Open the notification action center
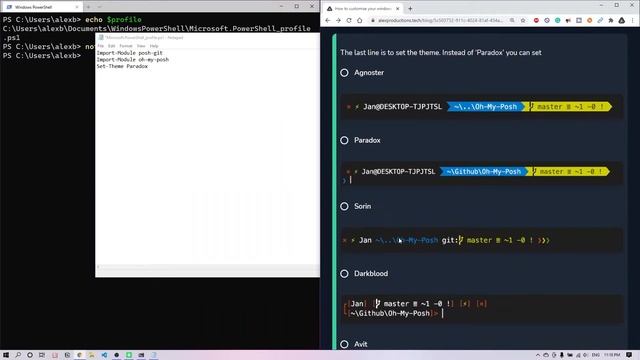The height and width of the screenshot is (360, 640). point(629,355)
